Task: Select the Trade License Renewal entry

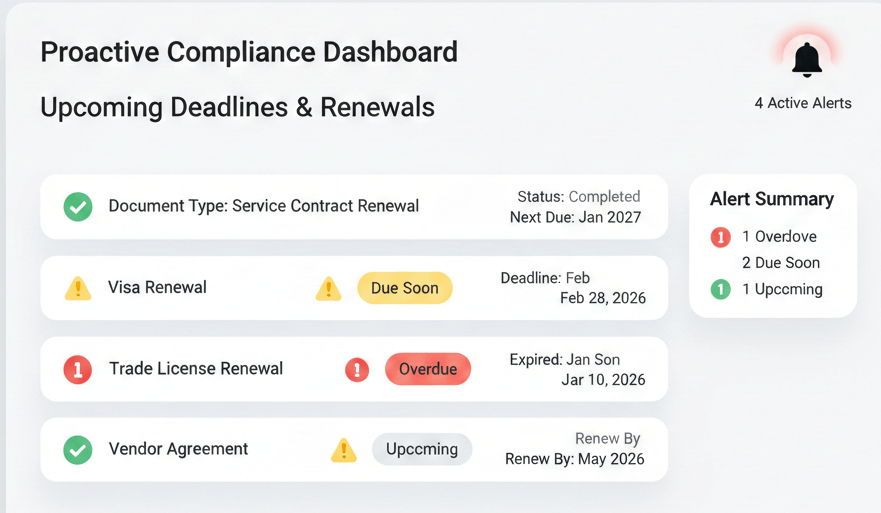Action: (x=196, y=369)
